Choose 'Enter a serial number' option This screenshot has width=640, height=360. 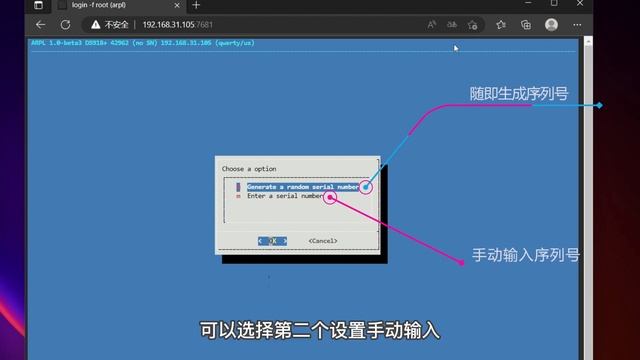pos(285,196)
